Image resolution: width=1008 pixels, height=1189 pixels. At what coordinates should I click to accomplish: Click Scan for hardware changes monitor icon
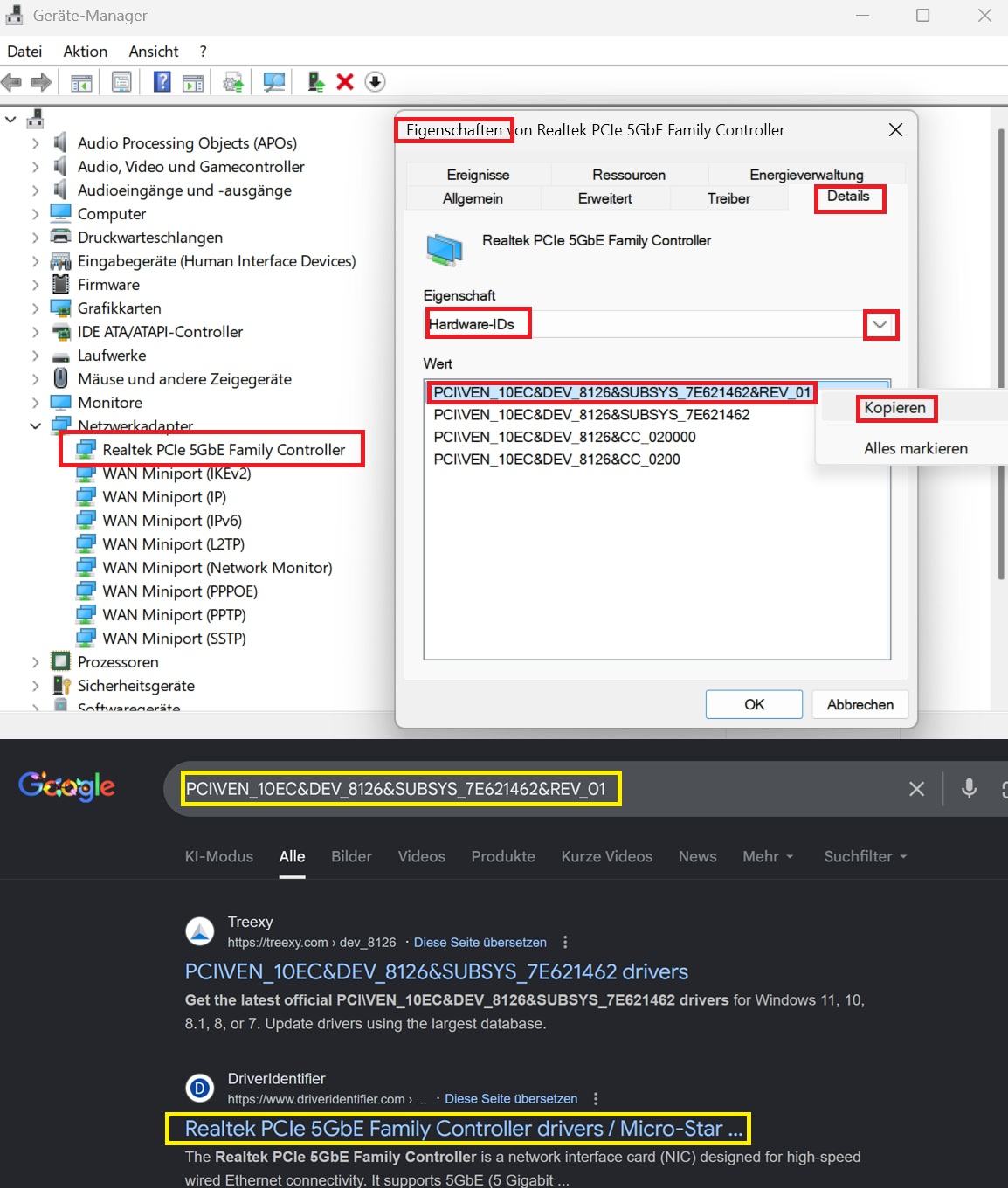coord(274,82)
